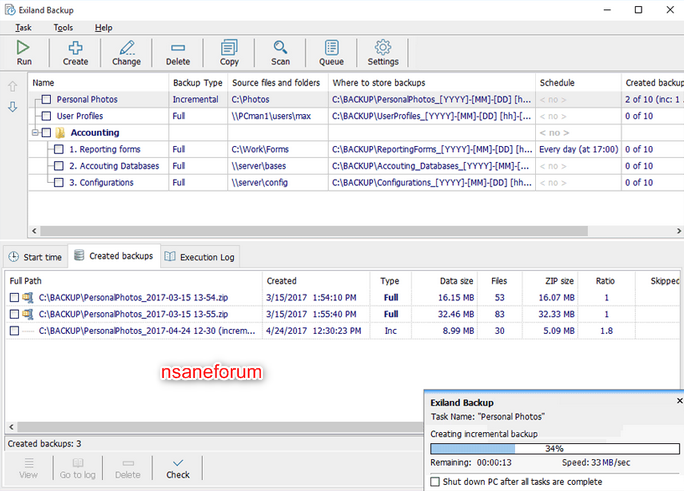This screenshot has width=684, height=491.
Task: Click the Check button
Action: point(178,468)
